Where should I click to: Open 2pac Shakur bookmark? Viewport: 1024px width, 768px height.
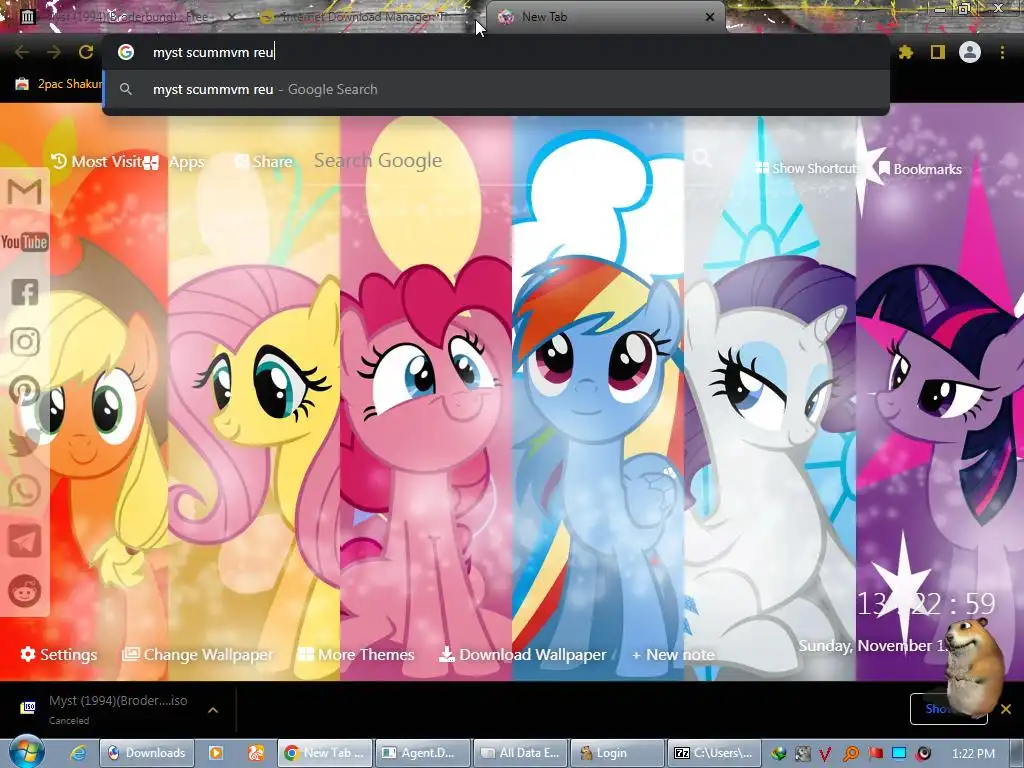click(59, 84)
